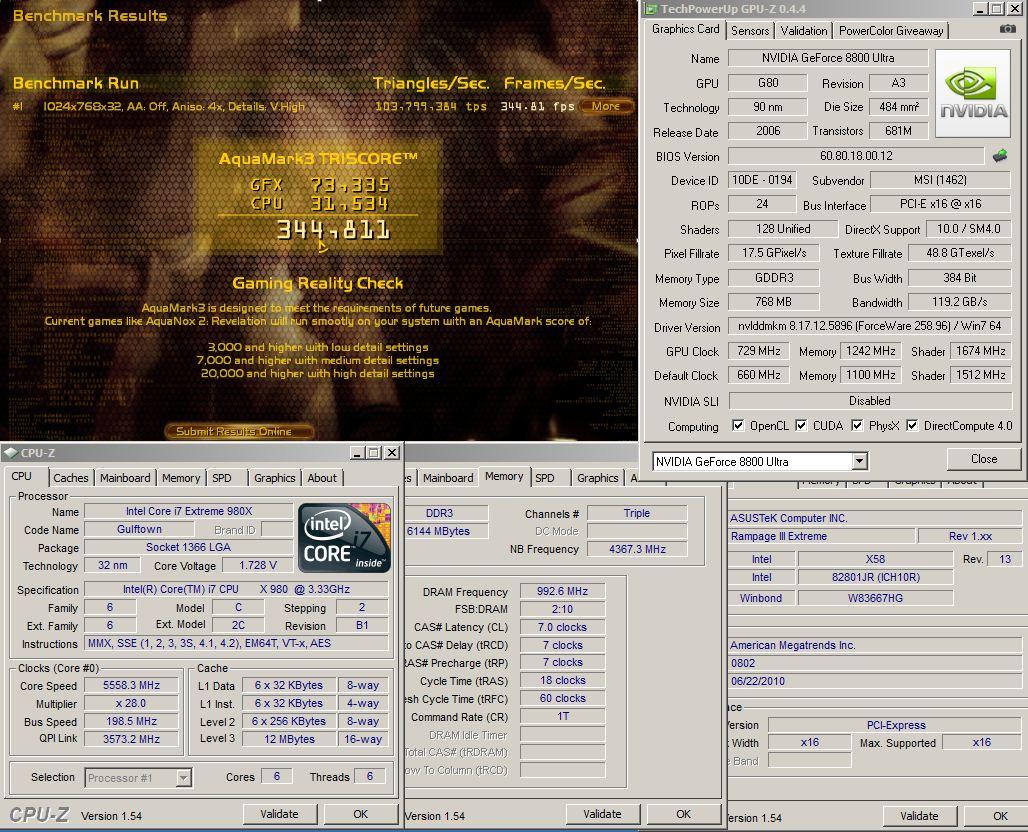The height and width of the screenshot is (832, 1028).
Task: Click the Level 3 cache value 12 MBytes
Action: [x=289, y=739]
